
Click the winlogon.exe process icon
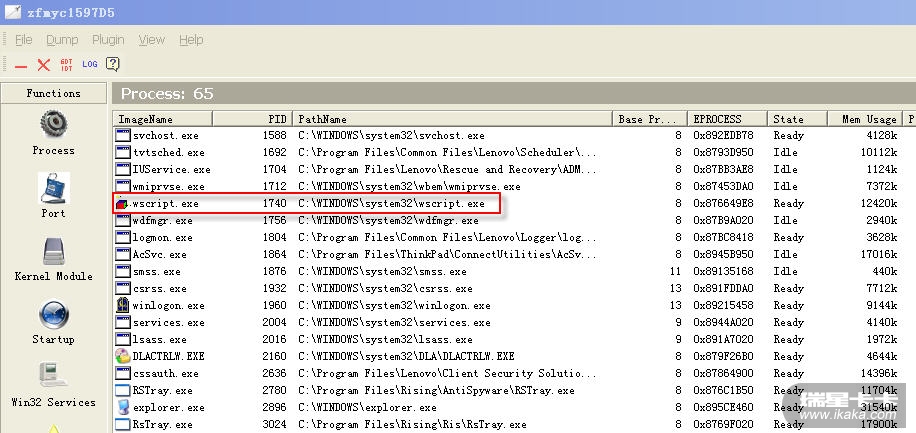coord(123,305)
